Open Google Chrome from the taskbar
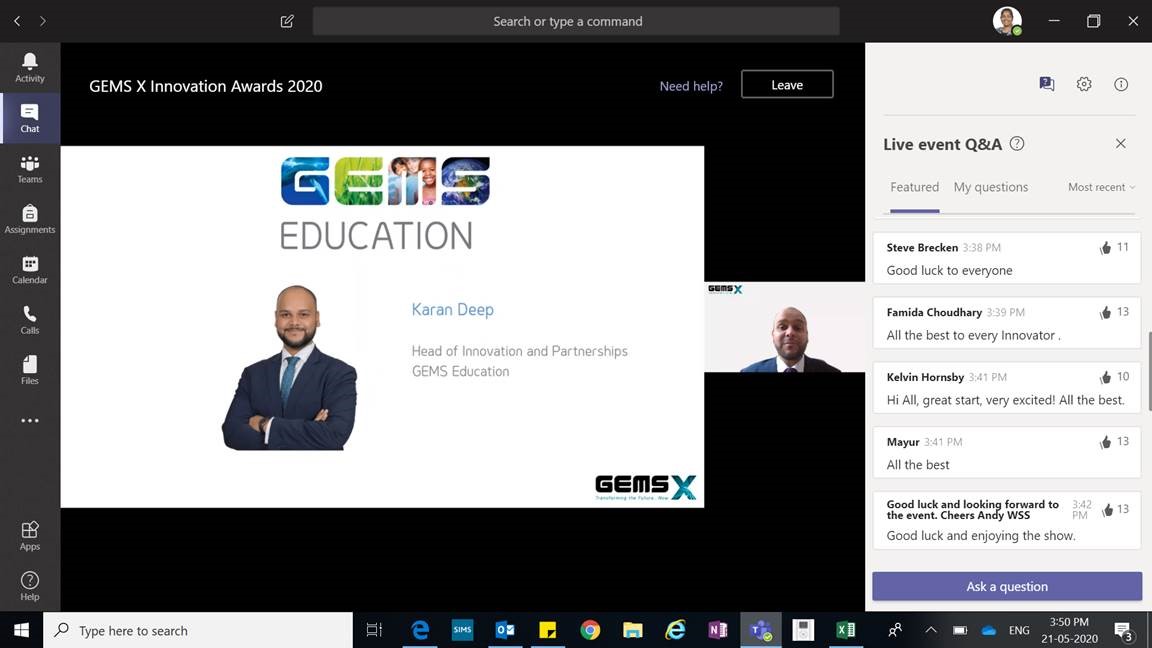 point(590,630)
